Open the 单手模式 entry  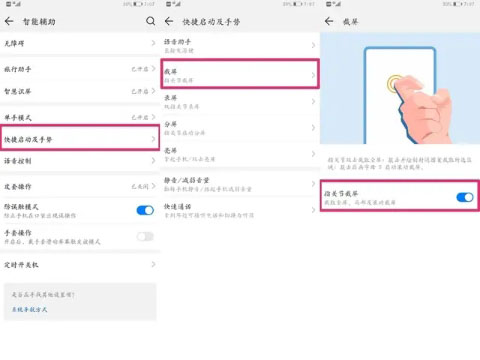click(80, 117)
